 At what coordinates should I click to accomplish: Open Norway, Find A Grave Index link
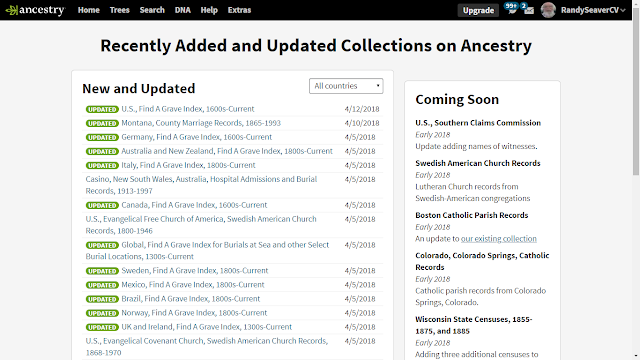194,313
